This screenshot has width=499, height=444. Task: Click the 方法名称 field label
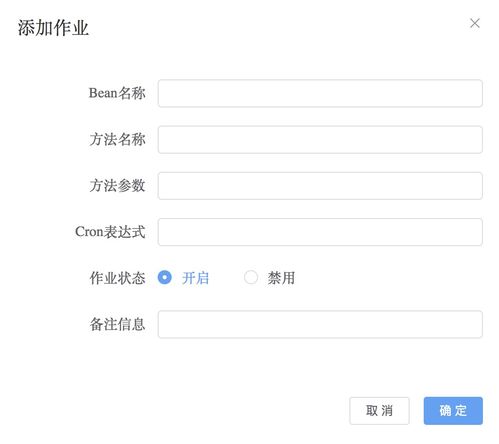[x=117, y=139]
